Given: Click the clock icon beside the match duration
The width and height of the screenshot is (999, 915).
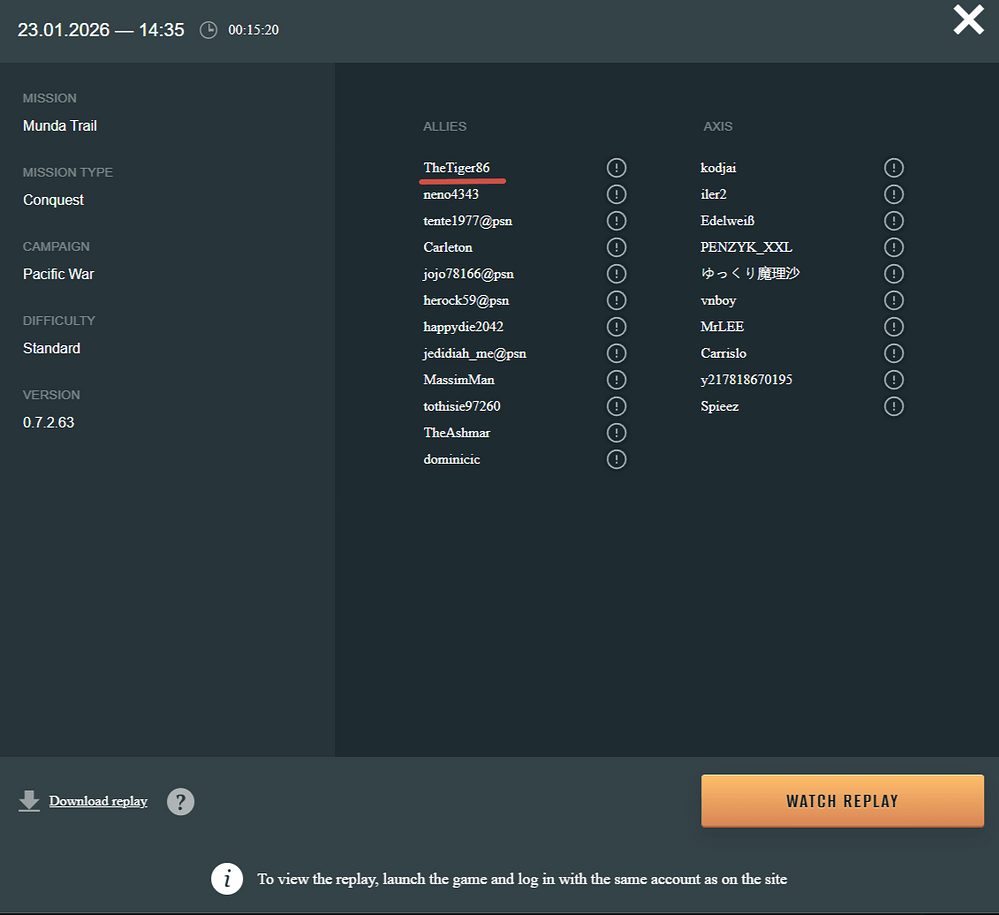Looking at the screenshot, I should 208,30.
